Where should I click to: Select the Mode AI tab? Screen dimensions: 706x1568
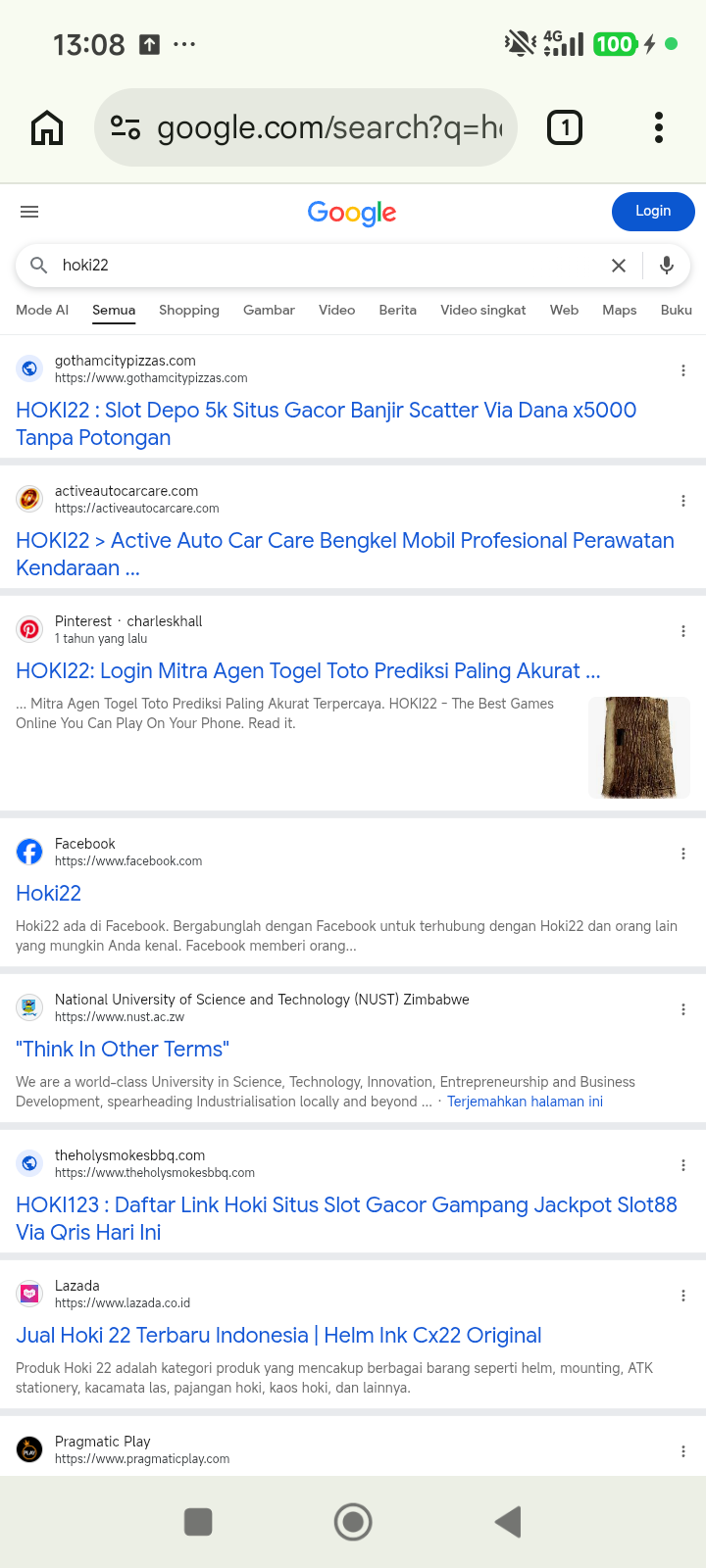point(42,310)
